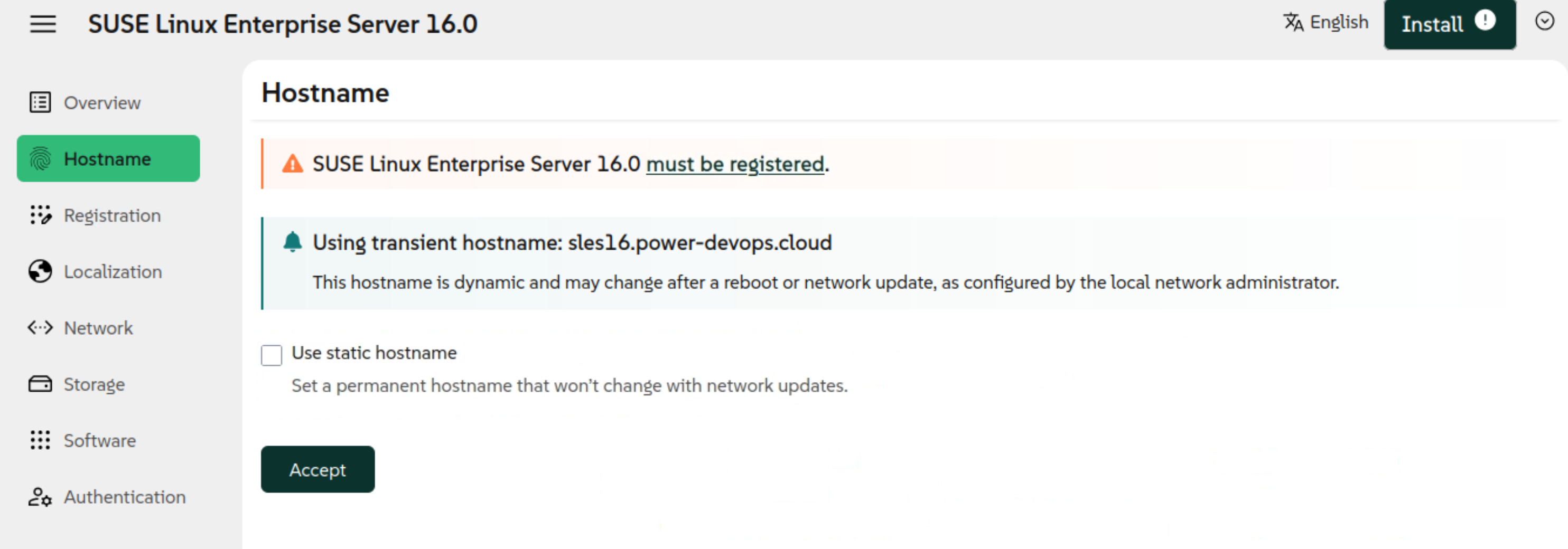Click the orange warning triangle icon
The width and height of the screenshot is (1568, 549).
pyautogui.click(x=292, y=164)
